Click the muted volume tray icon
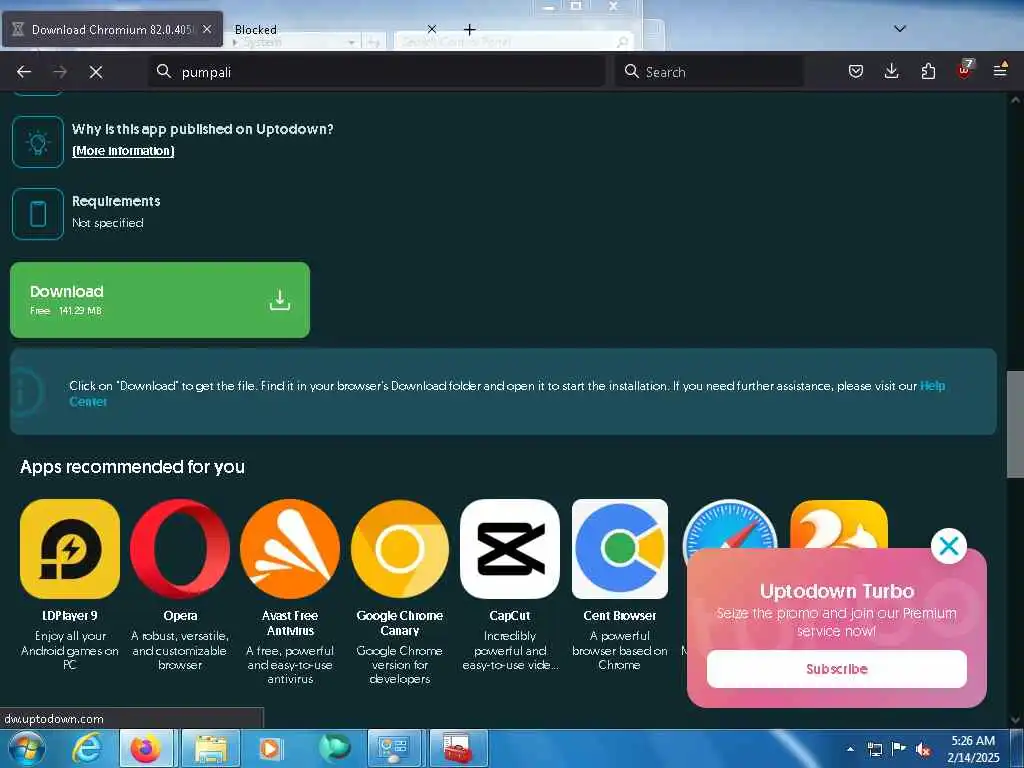 (x=923, y=750)
